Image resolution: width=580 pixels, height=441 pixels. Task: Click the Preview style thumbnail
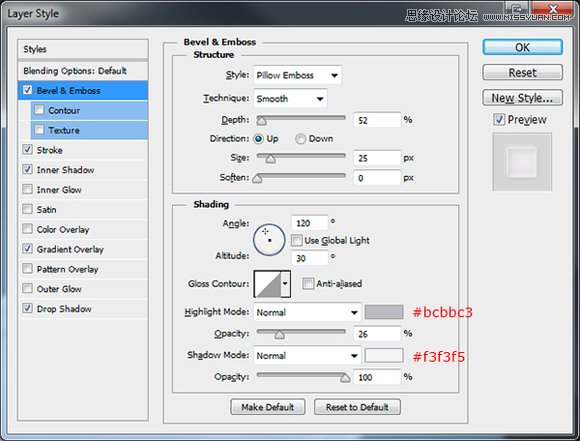point(522,162)
